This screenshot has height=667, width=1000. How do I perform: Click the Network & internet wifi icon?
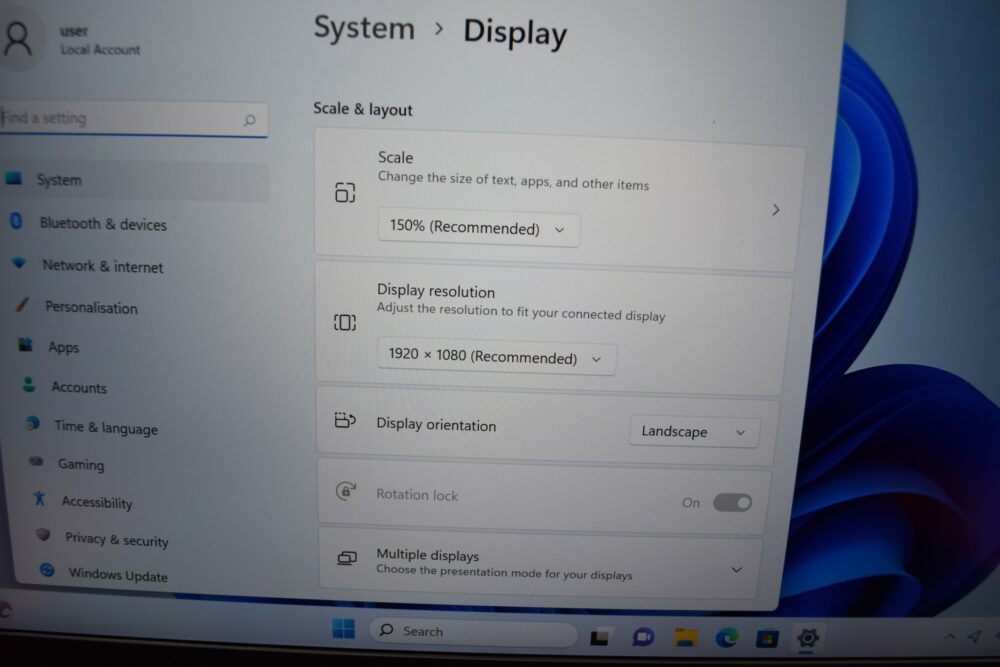click(x=19, y=262)
